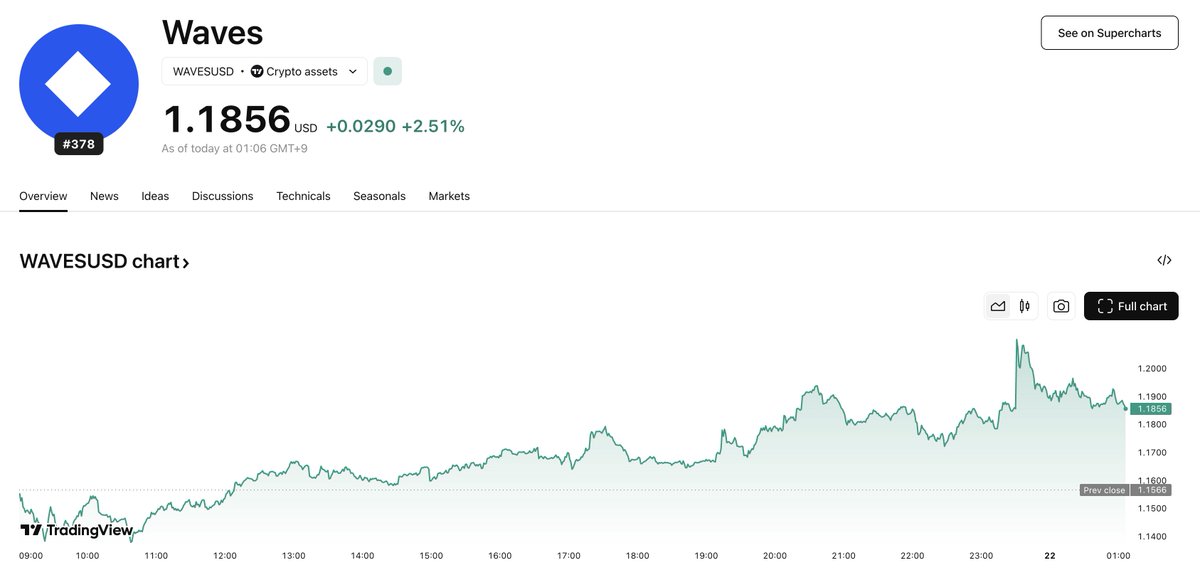This screenshot has width=1200, height=580.
Task: Click the 23:00 time axis label
Action: click(x=981, y=556)
